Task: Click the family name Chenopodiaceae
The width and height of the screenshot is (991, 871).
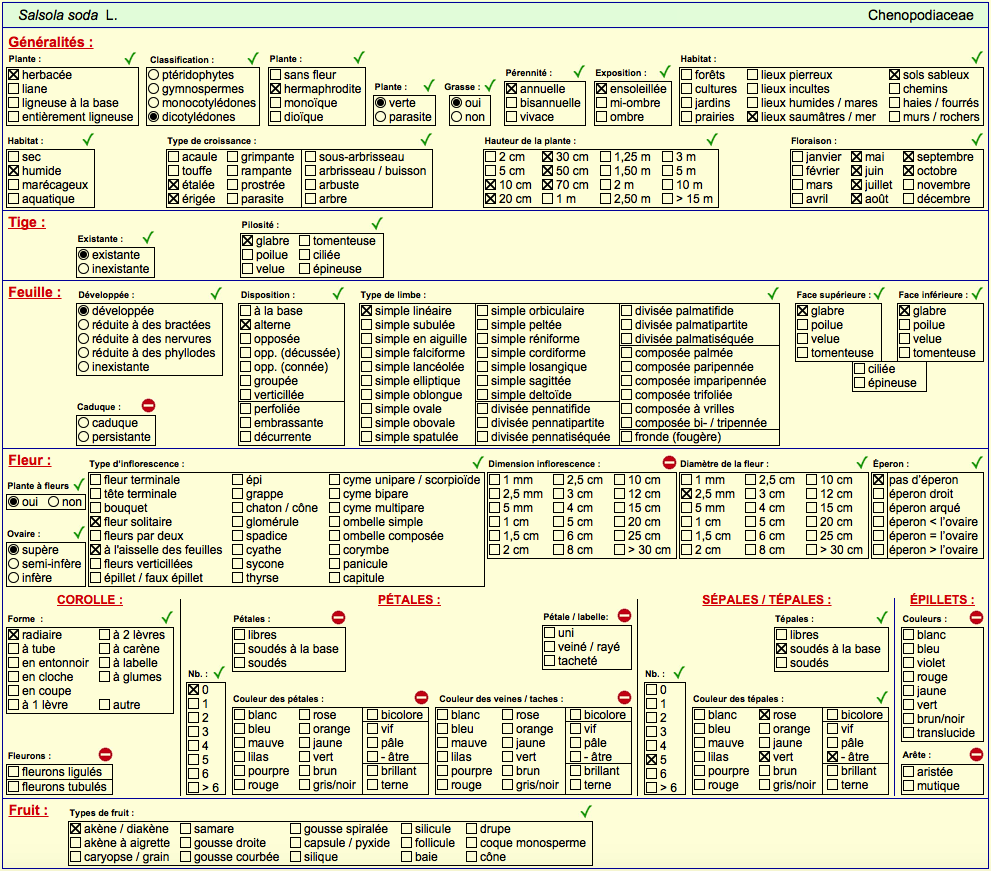Action: (x=920, y=15)
